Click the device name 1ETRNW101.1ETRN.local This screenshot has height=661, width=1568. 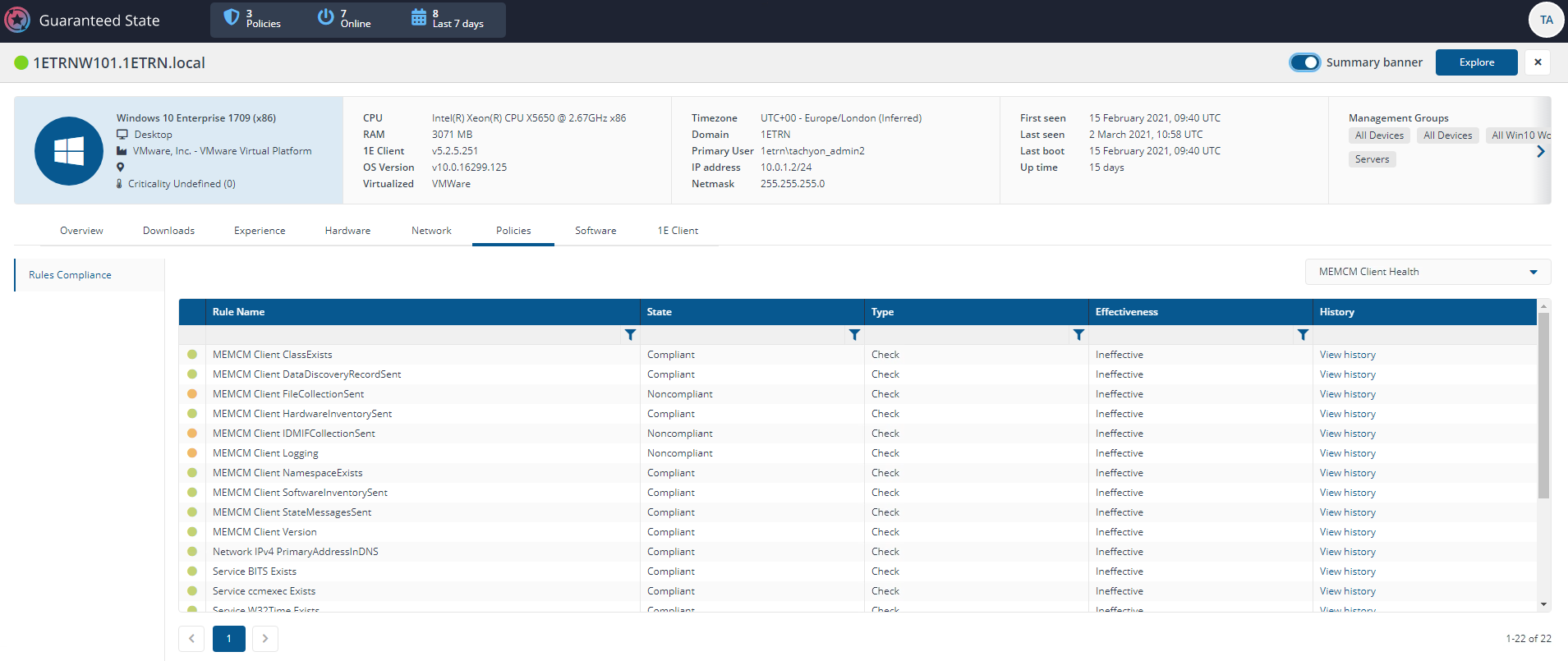click(119, 63)
